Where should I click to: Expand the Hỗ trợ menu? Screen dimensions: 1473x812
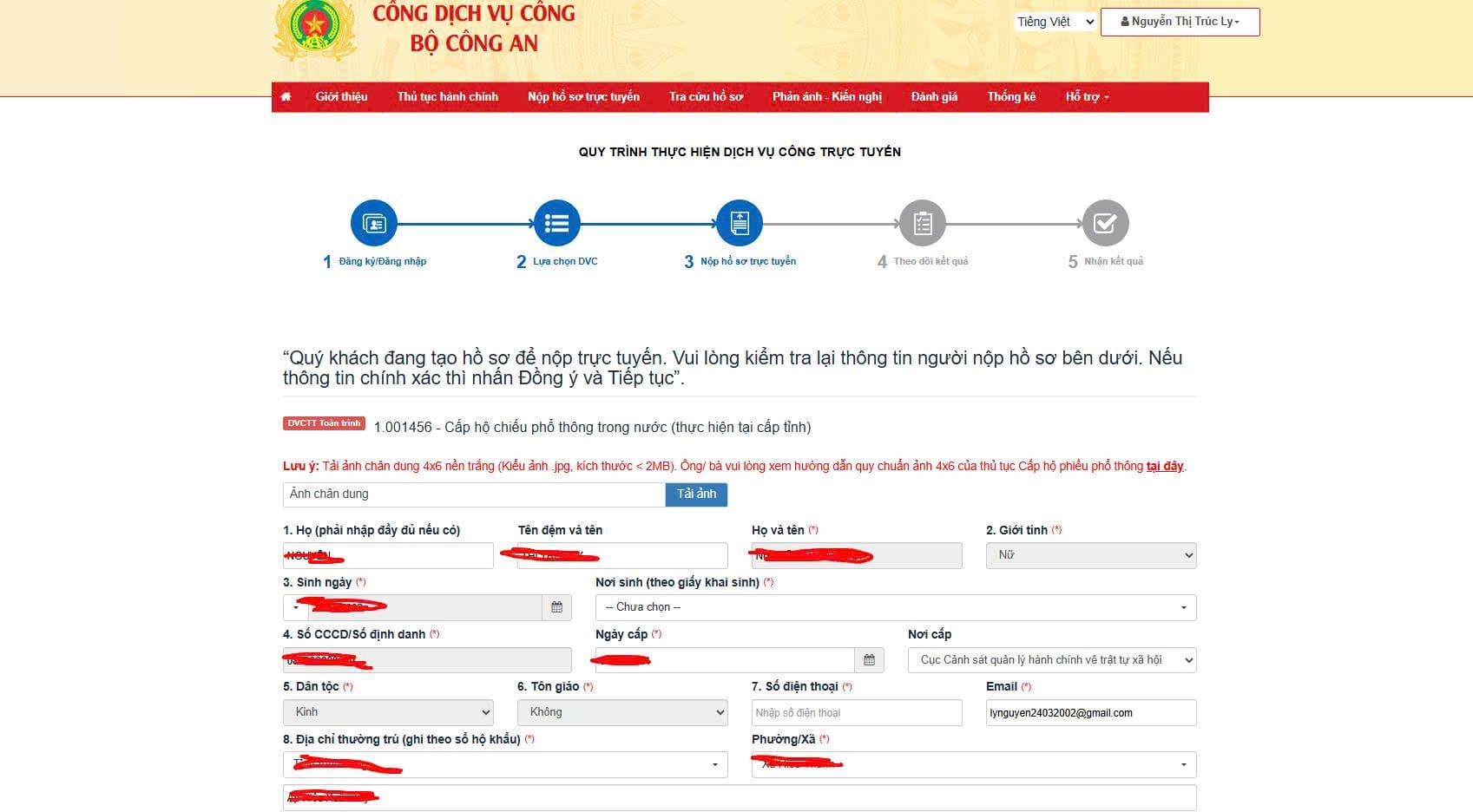coord(1086,96)
